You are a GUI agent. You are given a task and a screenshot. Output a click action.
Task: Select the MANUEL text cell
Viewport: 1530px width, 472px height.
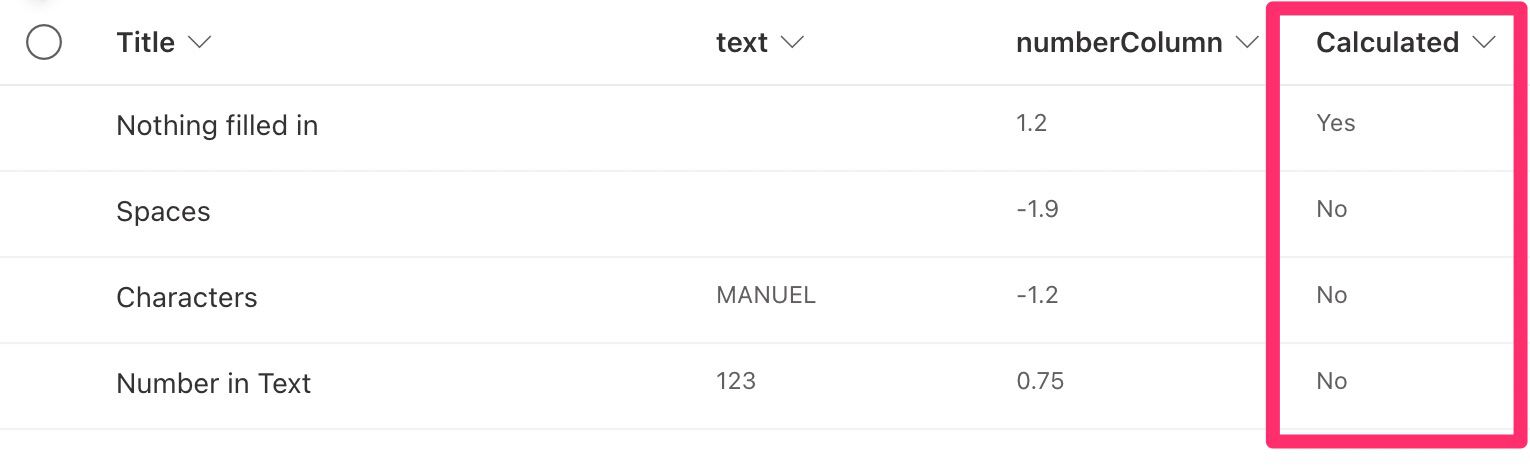coord(766,295)
